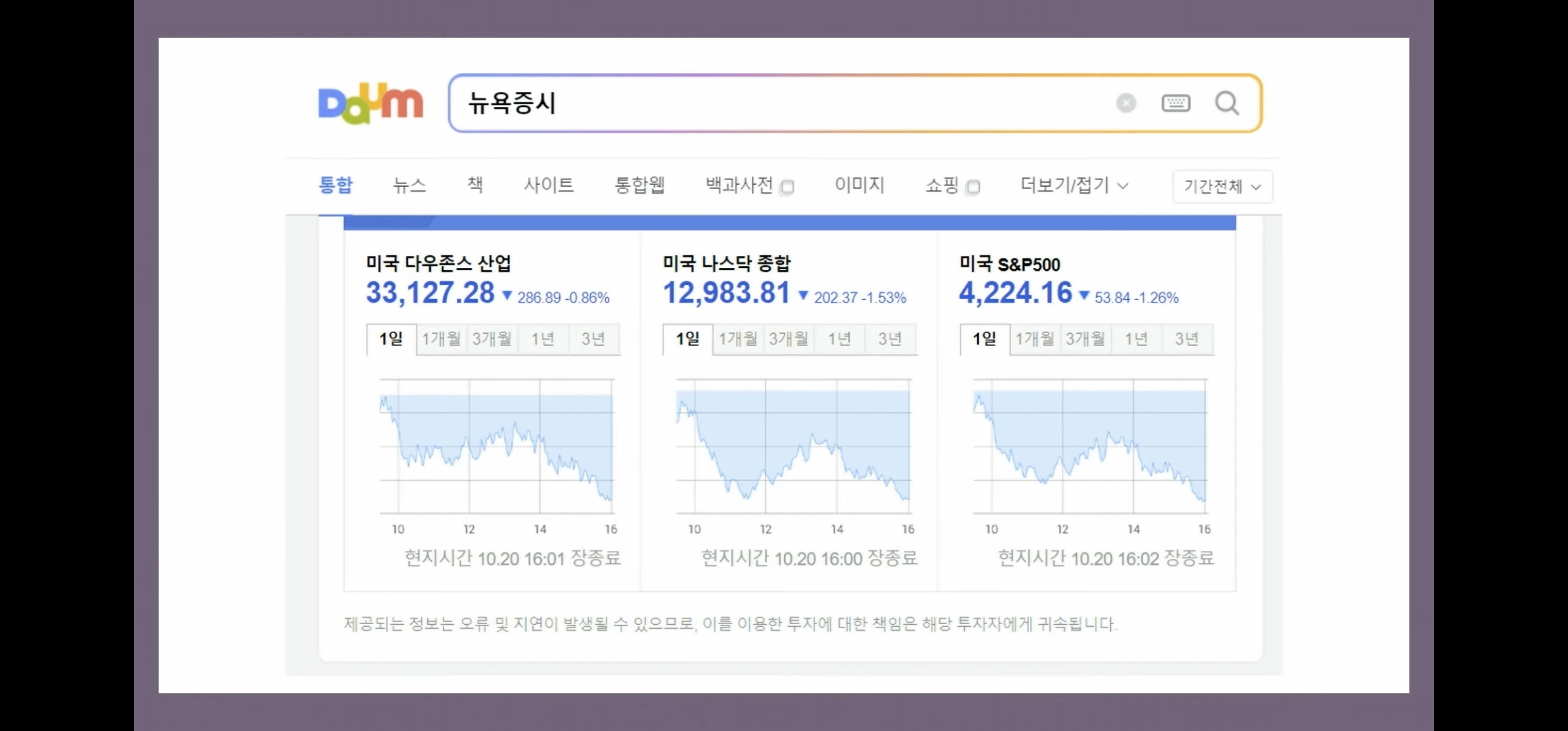Open the 백과사전 tab
This screenshot has height=731, width=1568.
(x=739, y=185)
